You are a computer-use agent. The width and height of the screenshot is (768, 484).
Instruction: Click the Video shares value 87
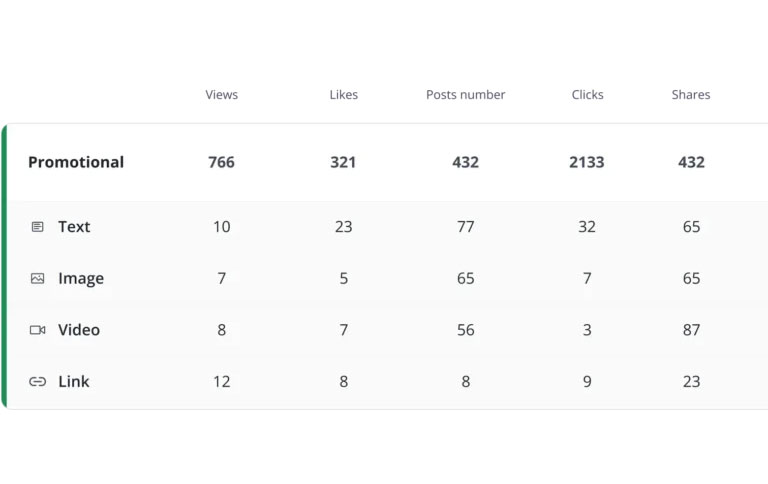coord(691,330)
